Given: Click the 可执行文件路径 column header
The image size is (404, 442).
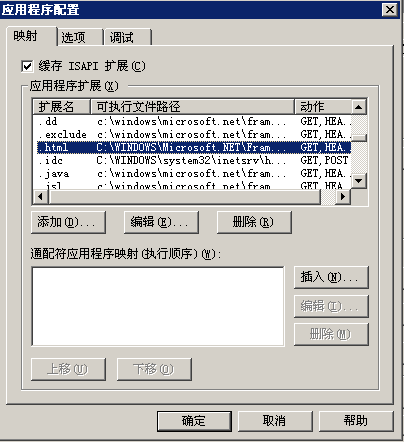Looking at the screenshot, I should 193,107.
